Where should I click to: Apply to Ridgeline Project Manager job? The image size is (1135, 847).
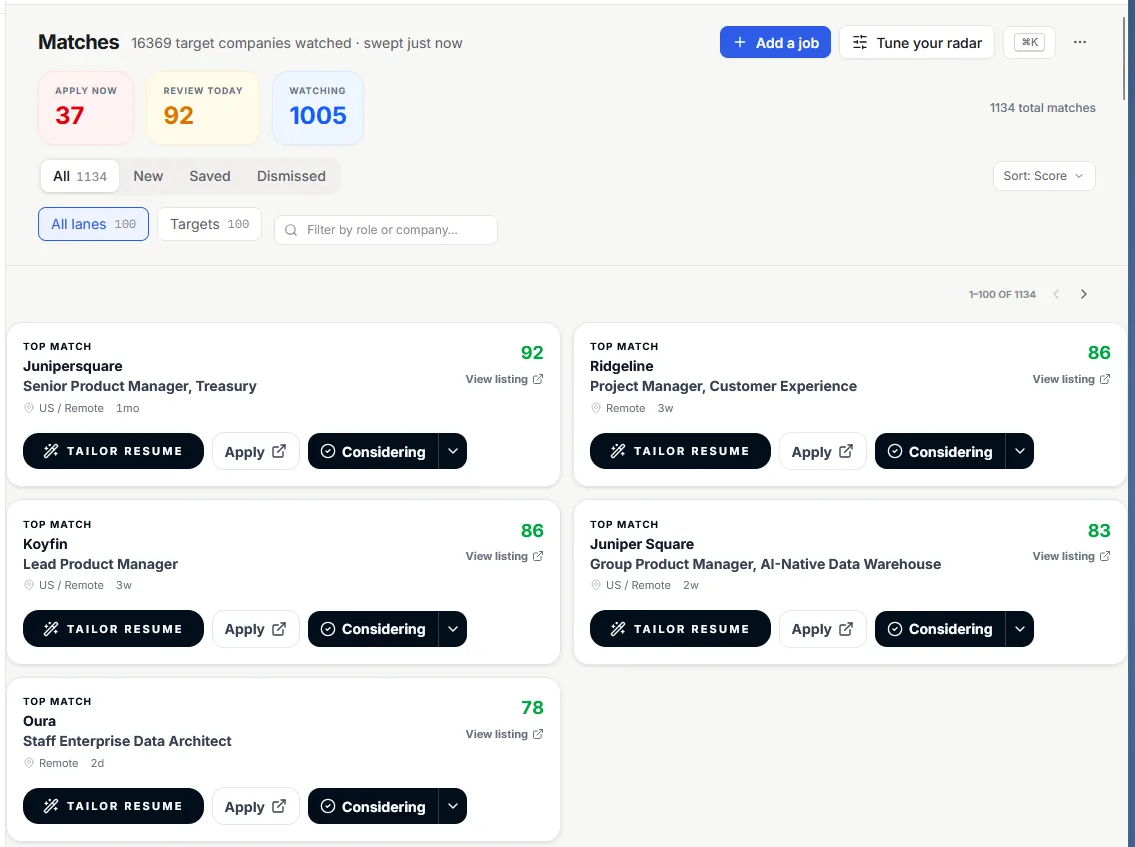pyautogui.click(x=822, y=451)
